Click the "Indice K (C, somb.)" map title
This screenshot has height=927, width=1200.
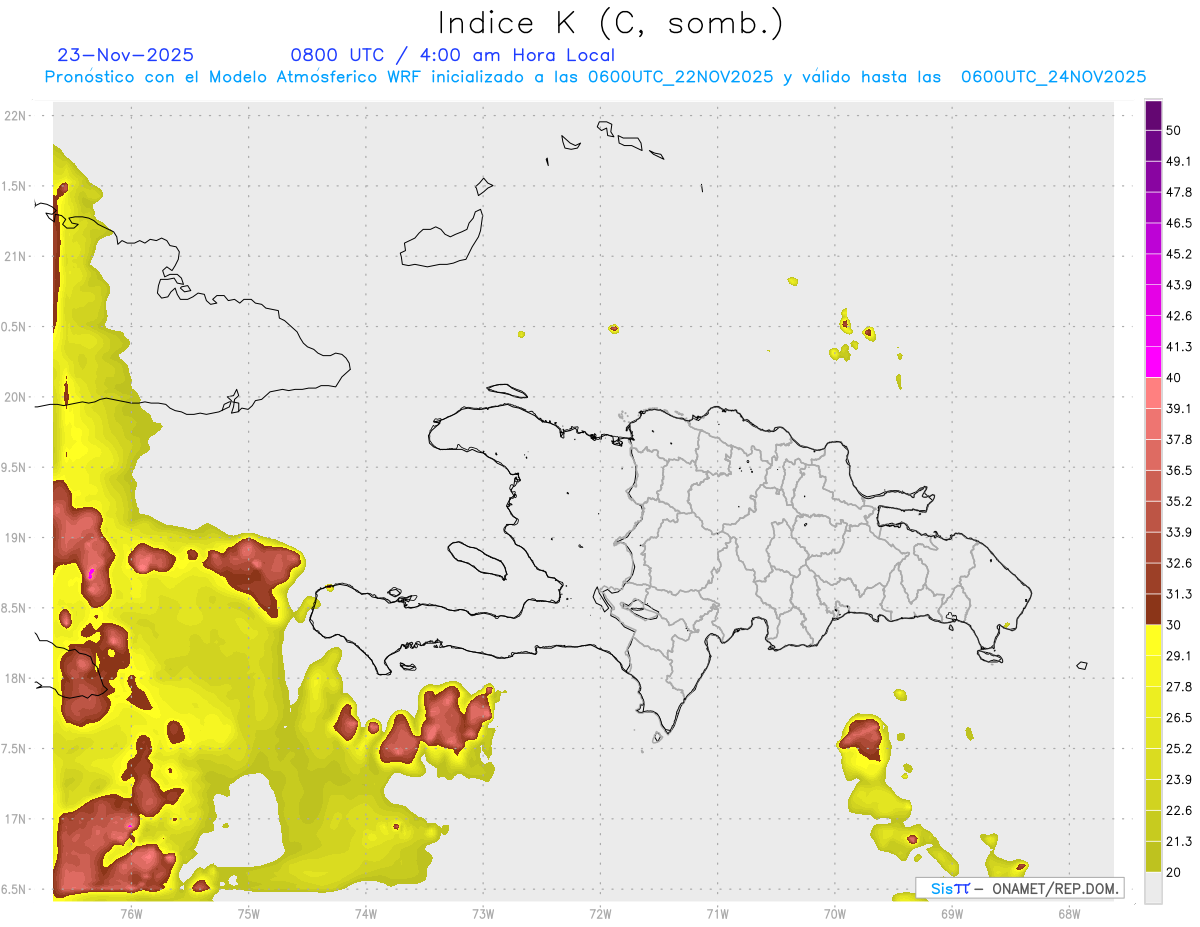point(610,24)
